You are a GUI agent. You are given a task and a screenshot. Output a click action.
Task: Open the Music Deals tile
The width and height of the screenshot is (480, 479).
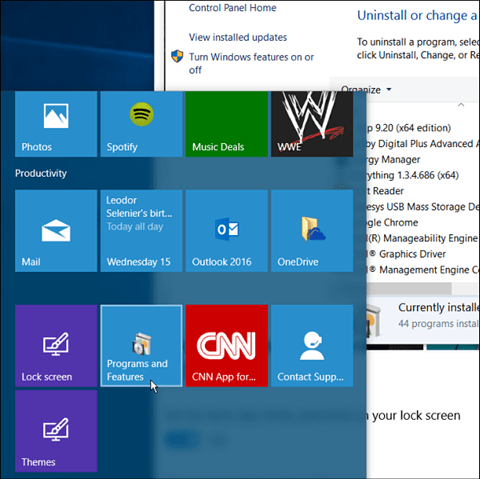[x=227, y=124]
